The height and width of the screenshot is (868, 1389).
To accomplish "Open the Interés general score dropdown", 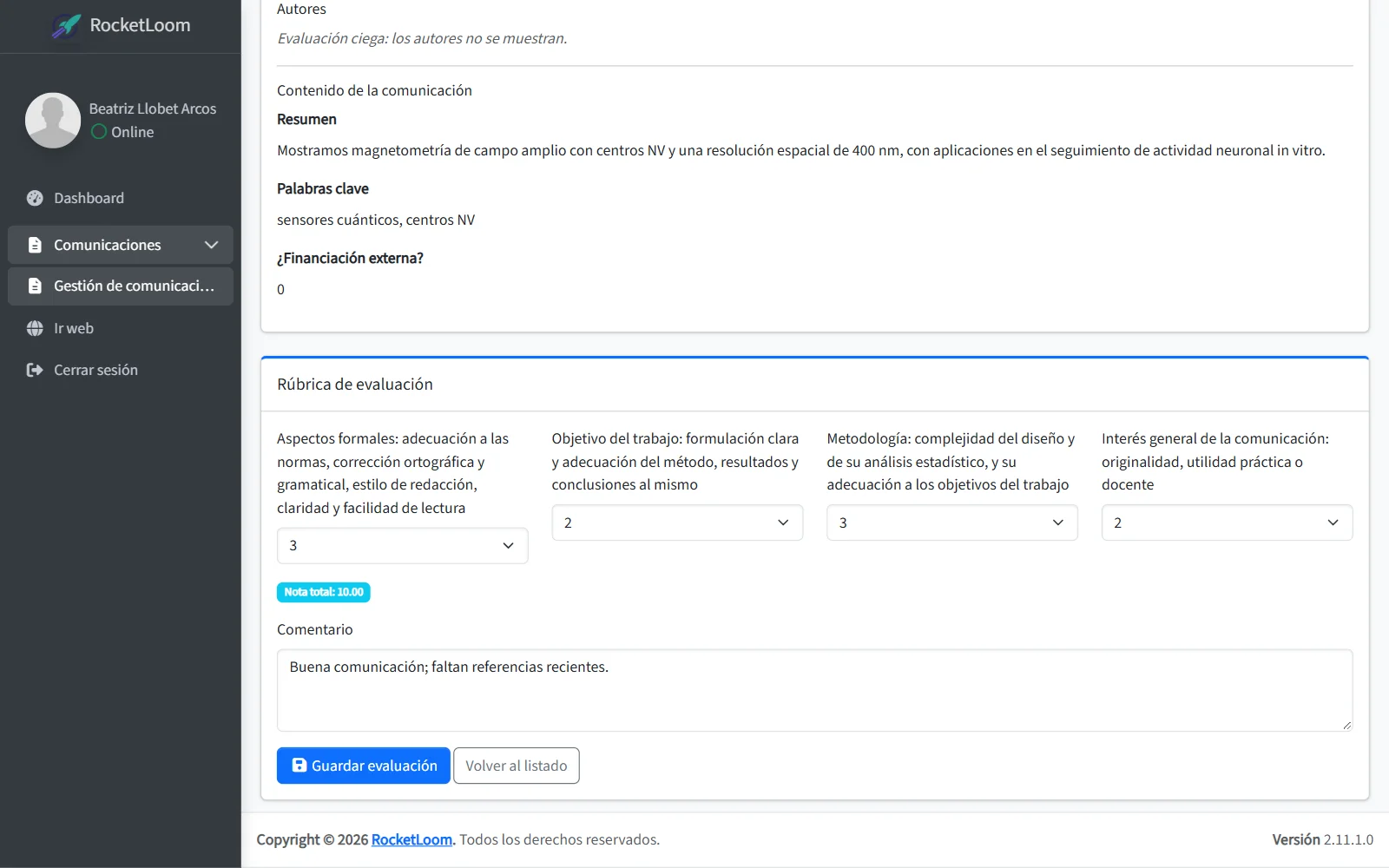I will click(x=1227, y=523).
